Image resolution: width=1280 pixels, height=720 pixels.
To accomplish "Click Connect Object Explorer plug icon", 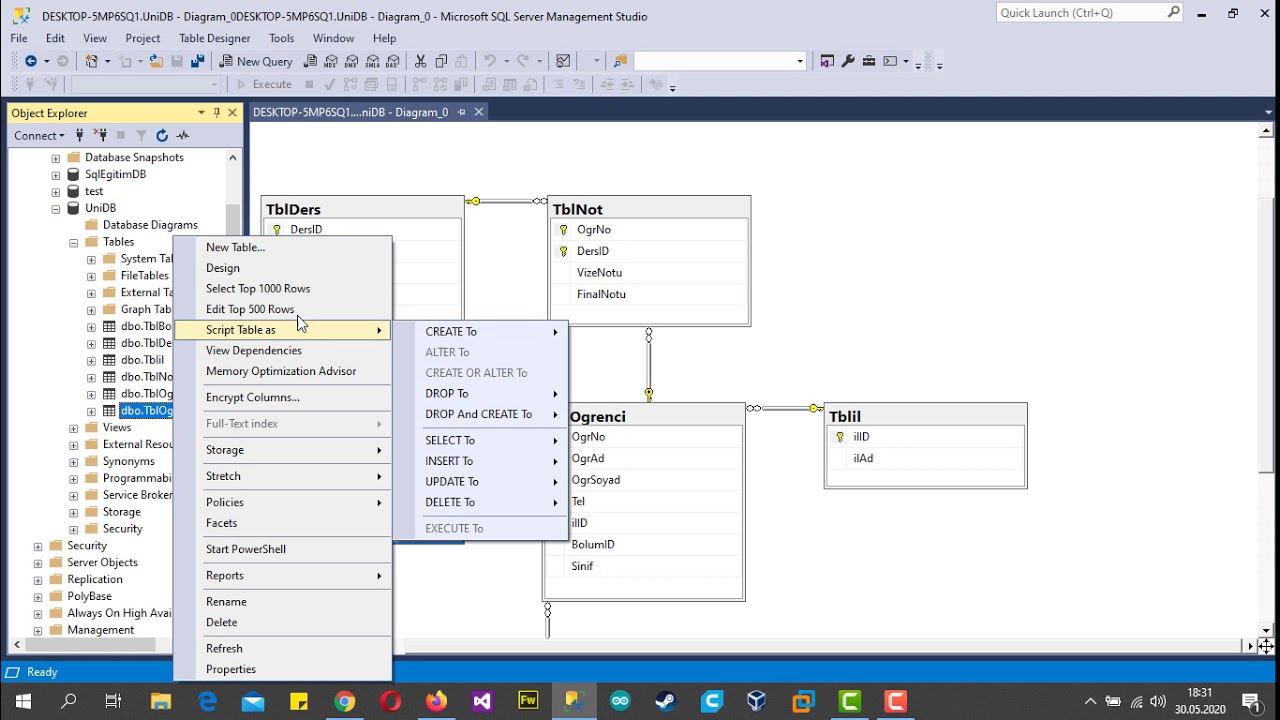I will 80,135.
